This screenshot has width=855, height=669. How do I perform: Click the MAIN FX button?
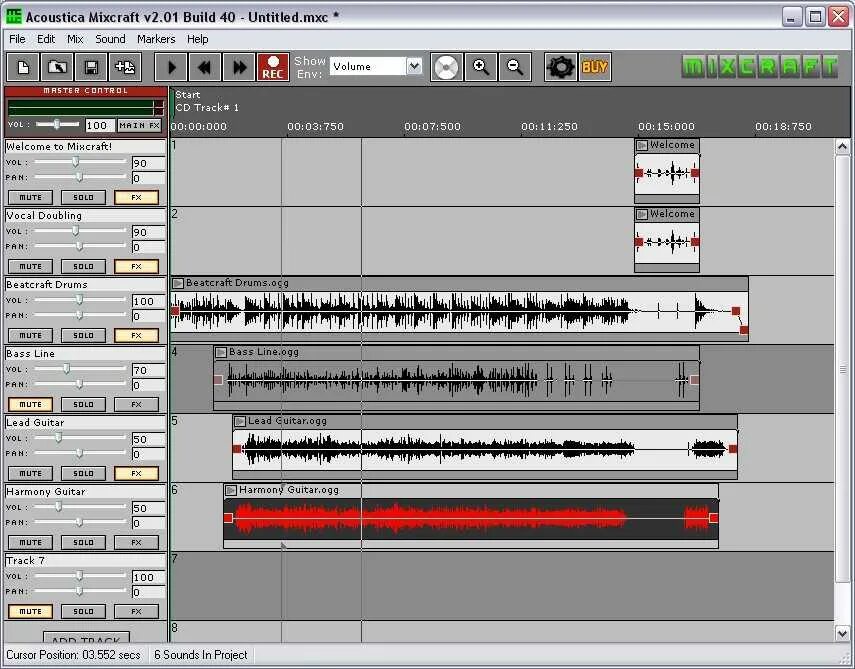tap(140, 125)
